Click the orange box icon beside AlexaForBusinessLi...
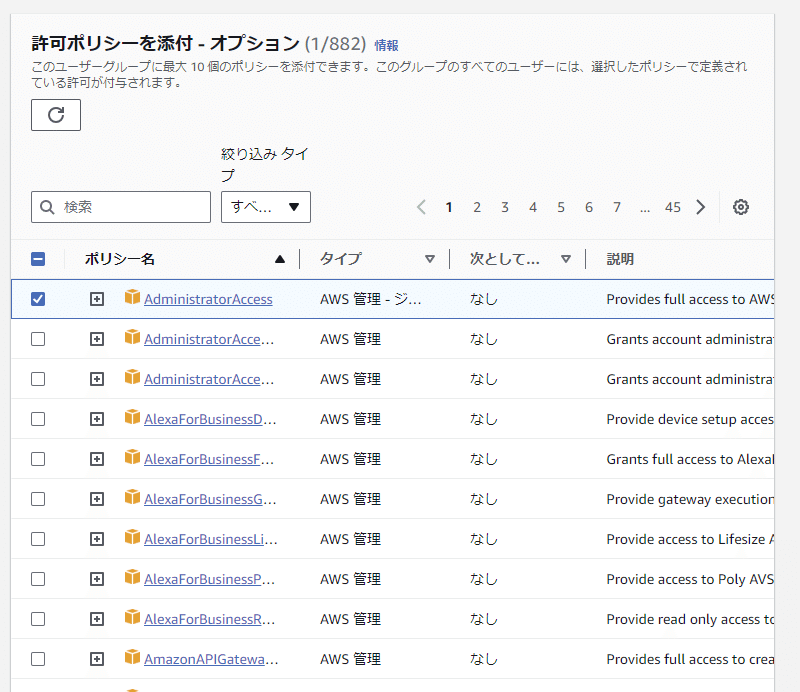 [x=132, y=537]
